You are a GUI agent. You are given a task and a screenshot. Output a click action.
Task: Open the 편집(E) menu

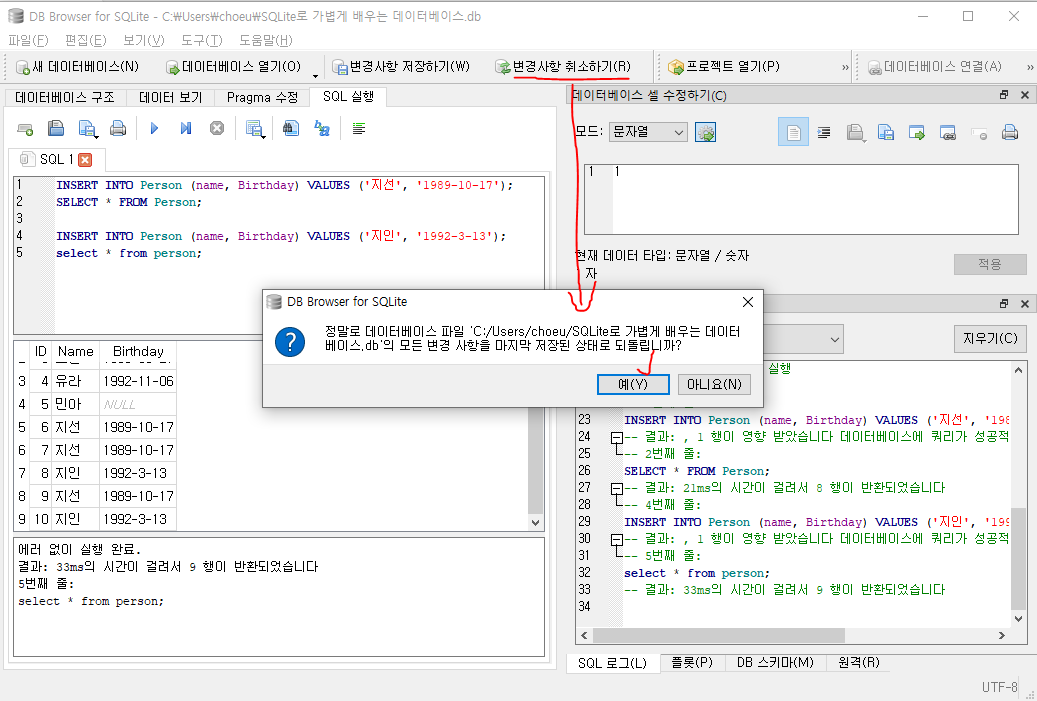click(86, 40)
